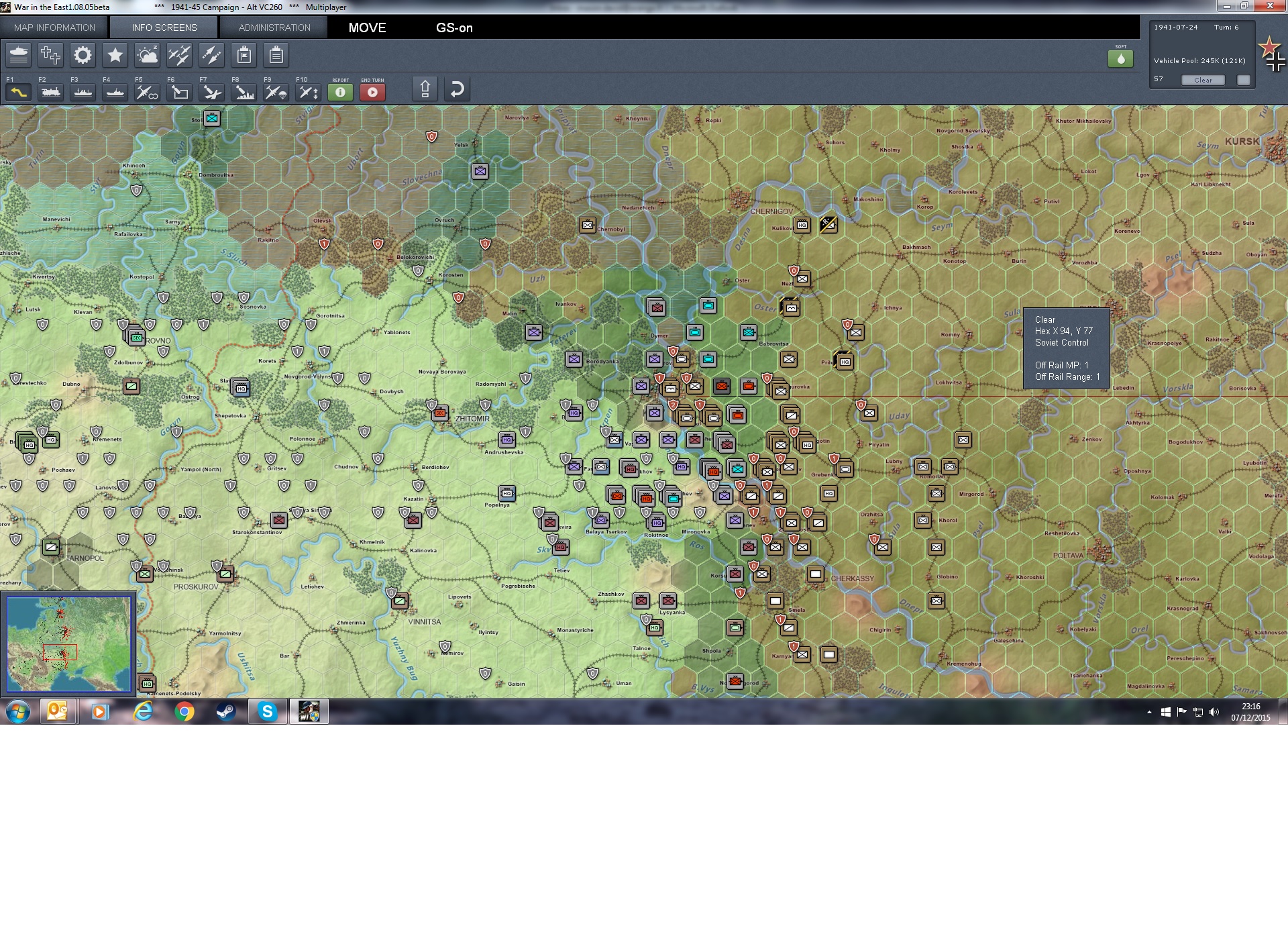The height and width of the screenshot is (928, 1288).
Task: Click the double-cross unit modes icon
Action: tap(51, 55)
